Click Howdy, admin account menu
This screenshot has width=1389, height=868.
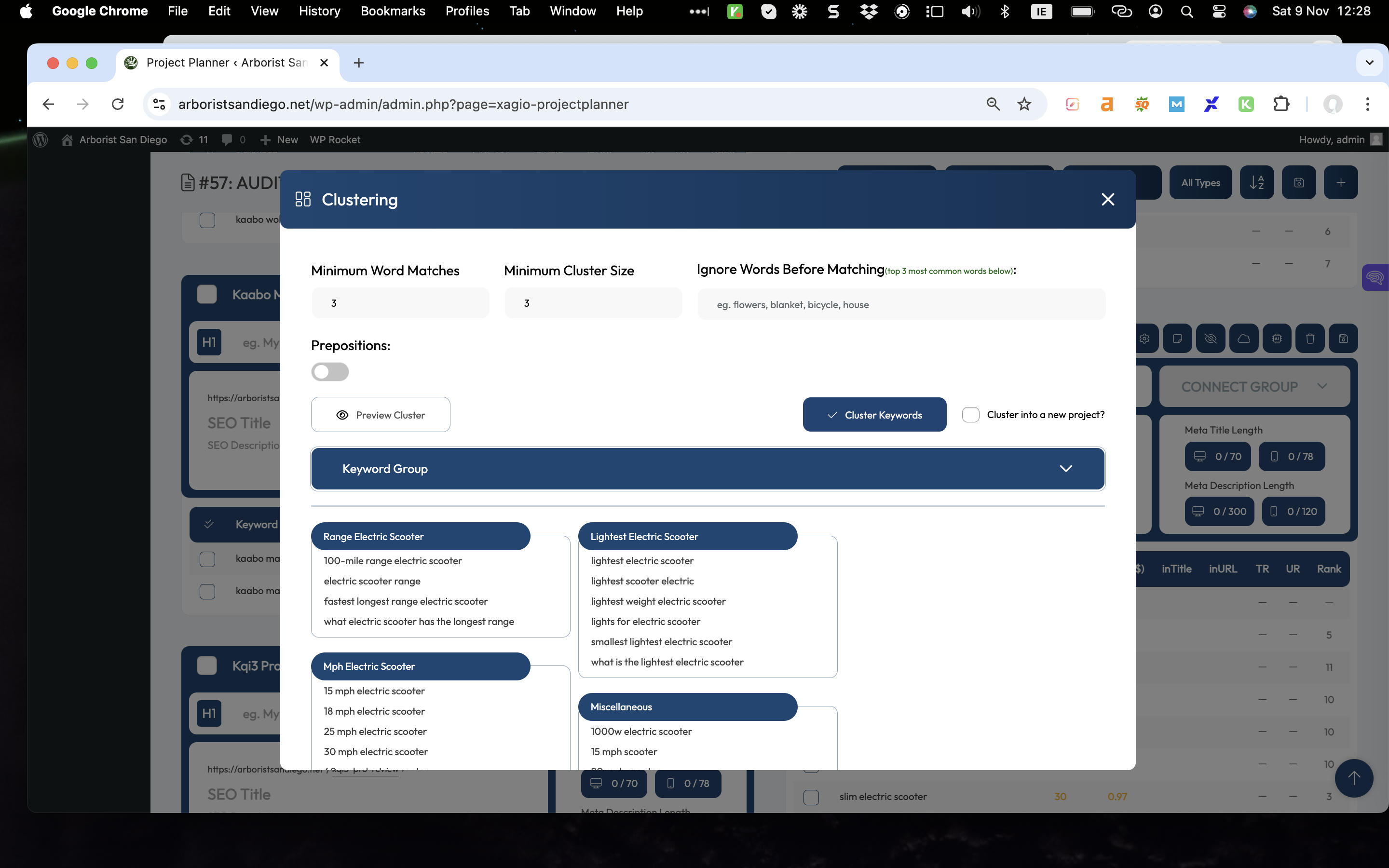coord(1340,139)
